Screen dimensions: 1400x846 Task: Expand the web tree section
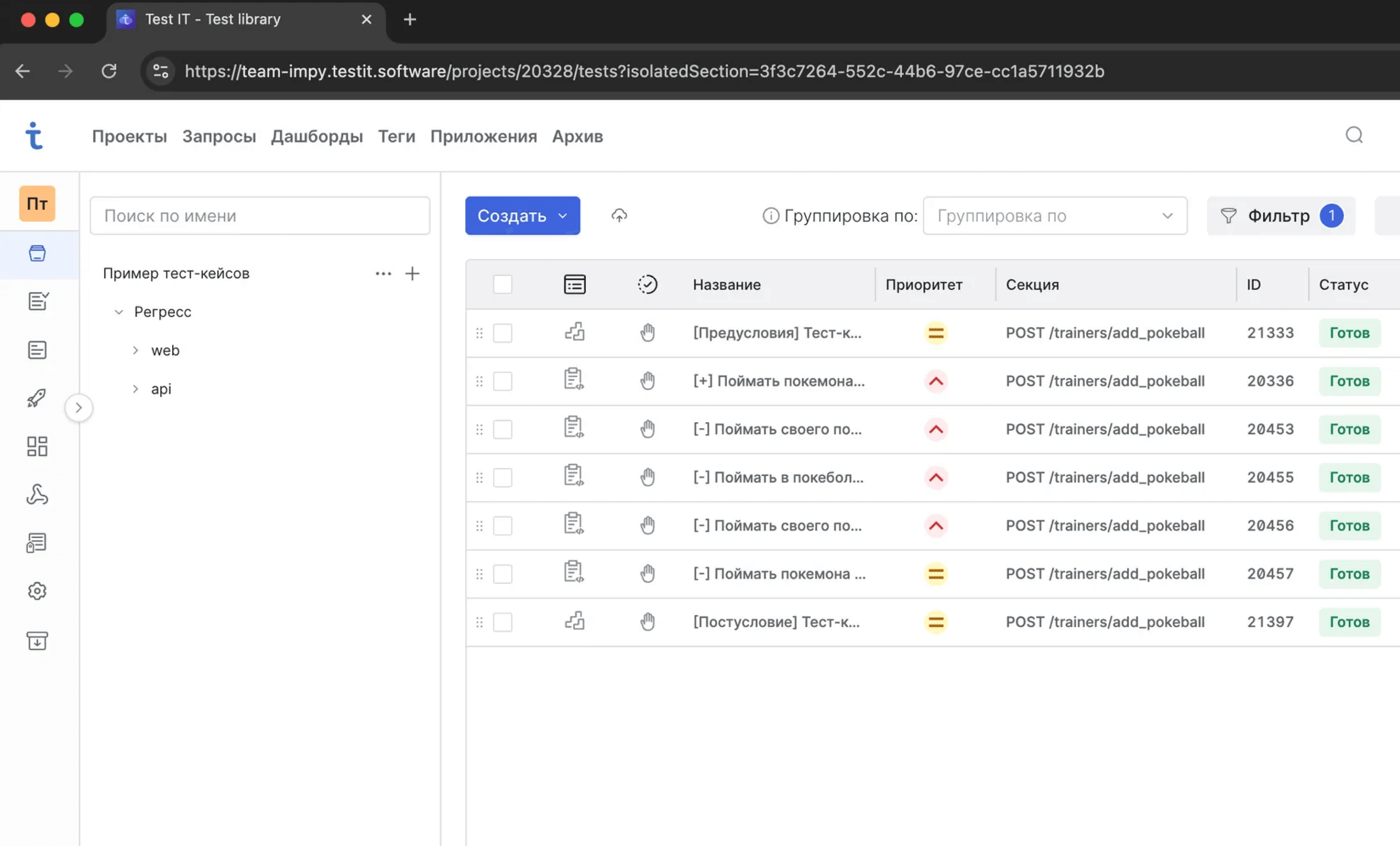pos(135,350)
